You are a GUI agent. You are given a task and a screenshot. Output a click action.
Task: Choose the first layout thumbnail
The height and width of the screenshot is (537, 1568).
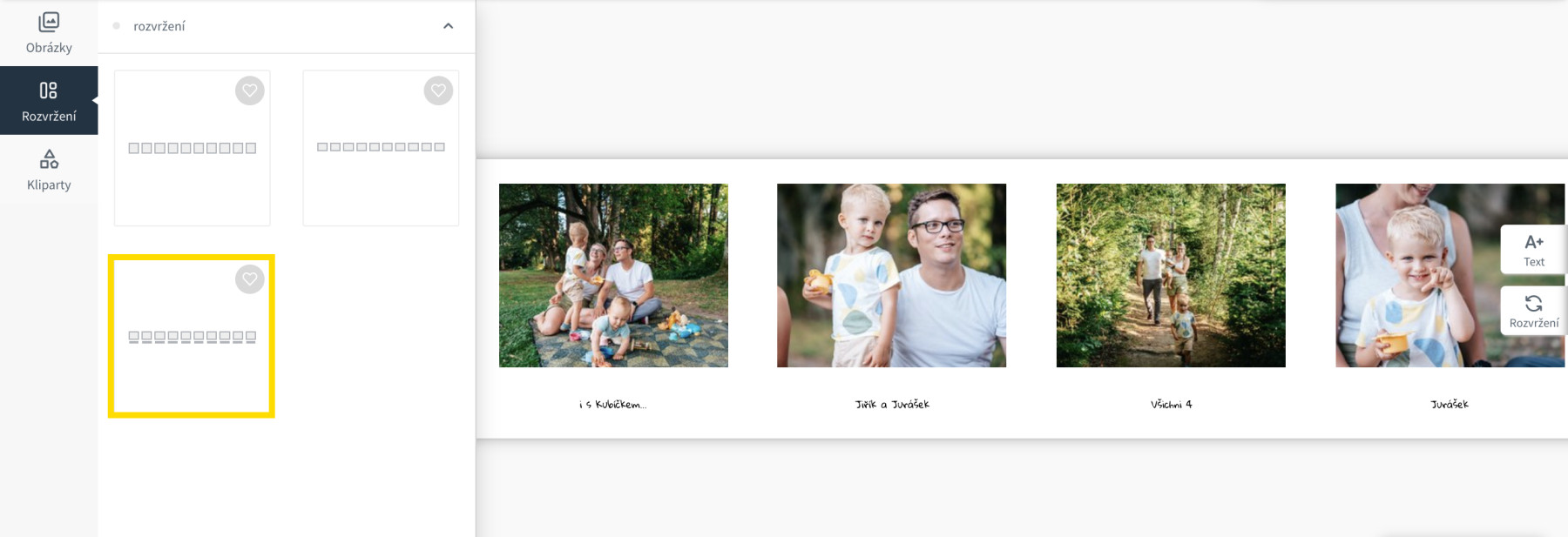(193, 148)
